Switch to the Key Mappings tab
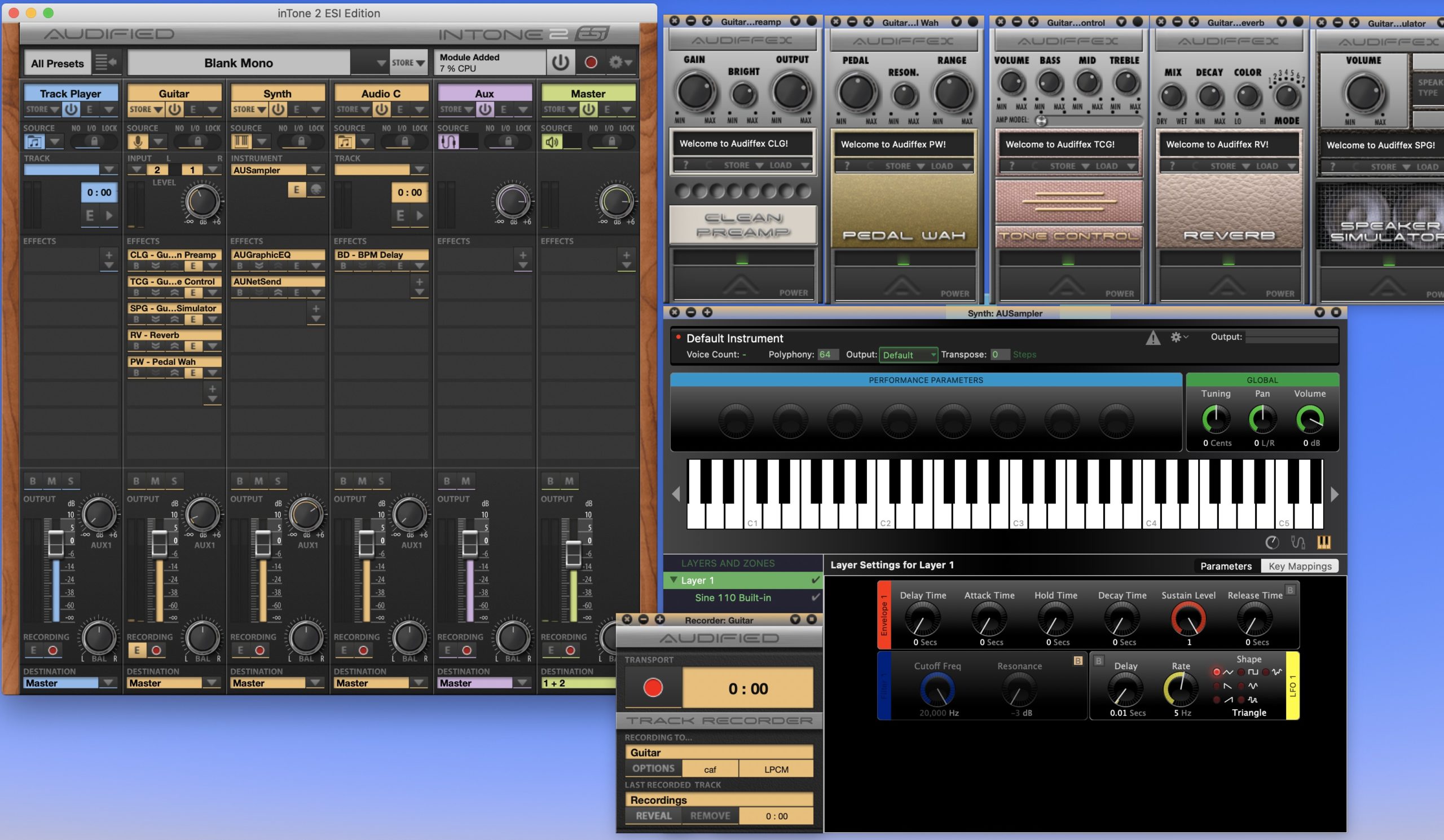Screen dimensions: 1444x840 pyautogui.click(x=1300, y=565)
